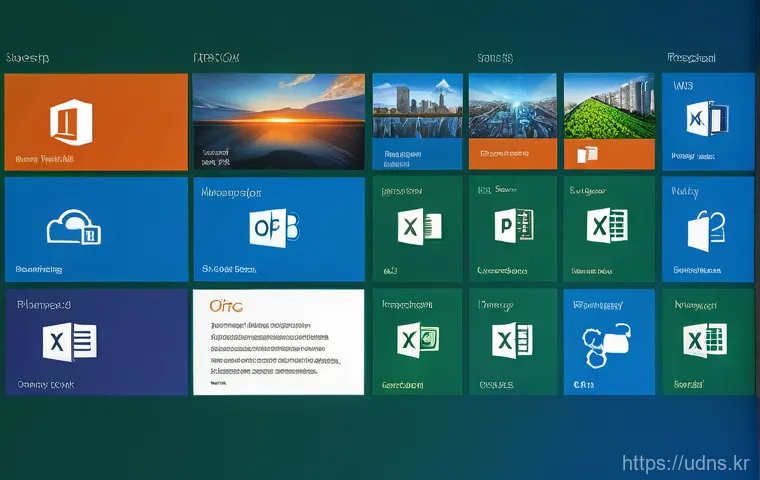760x480 pixels.
Task: Open the green Excel tile below the door icon tile
Action: [708, 342]
